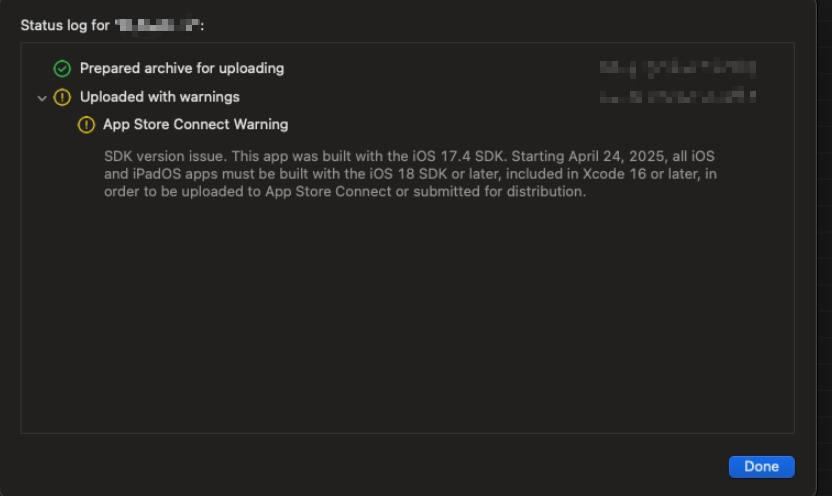
Task: Click the green checkmark success icon
Action: click(x=62, y=68)
